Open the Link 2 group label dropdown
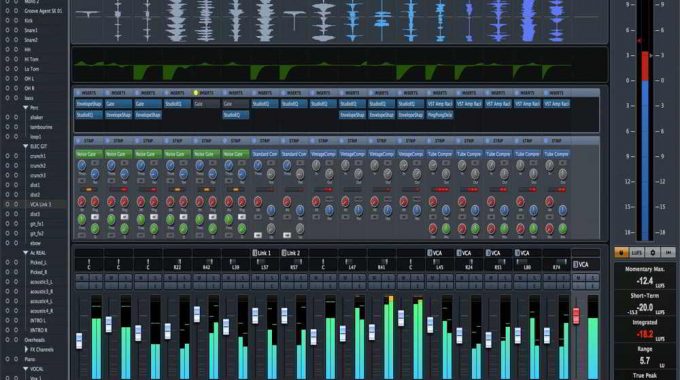The width and height of the screenshot is (680, 380). (x=294, y=253)
